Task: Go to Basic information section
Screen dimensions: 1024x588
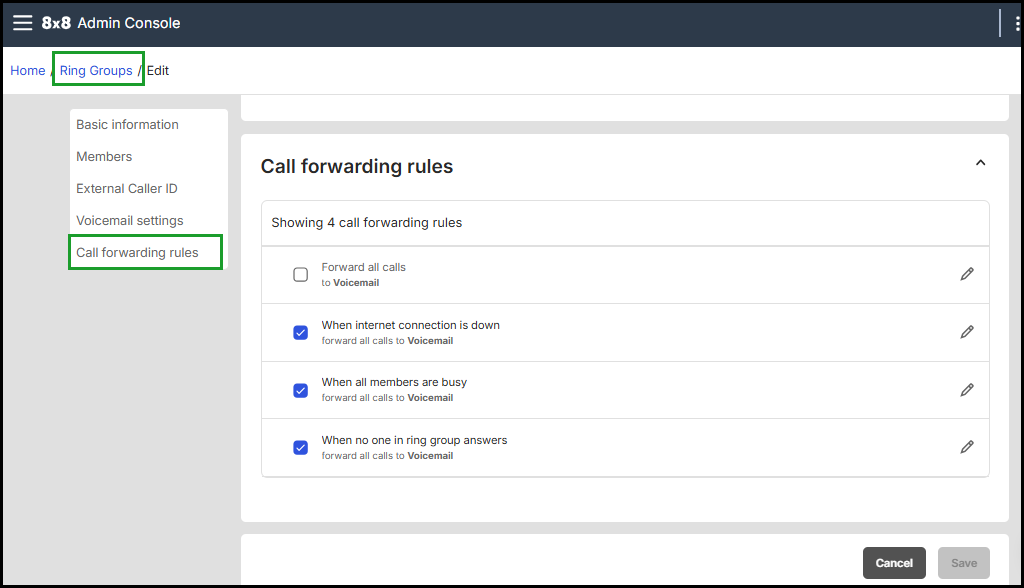Action: 127,125
